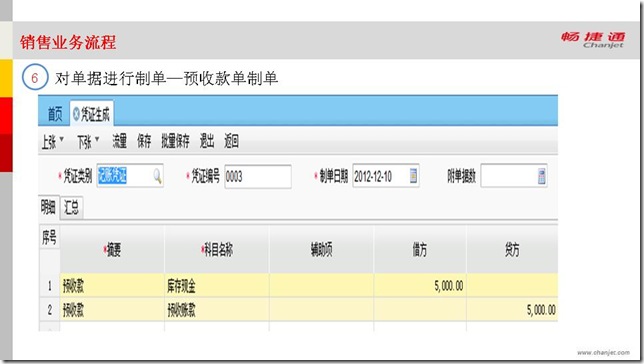The width and height of the screenshot is (644, 364).
Task: Select the 库存现金 cell in row 1
Action: tap(217, 286)
